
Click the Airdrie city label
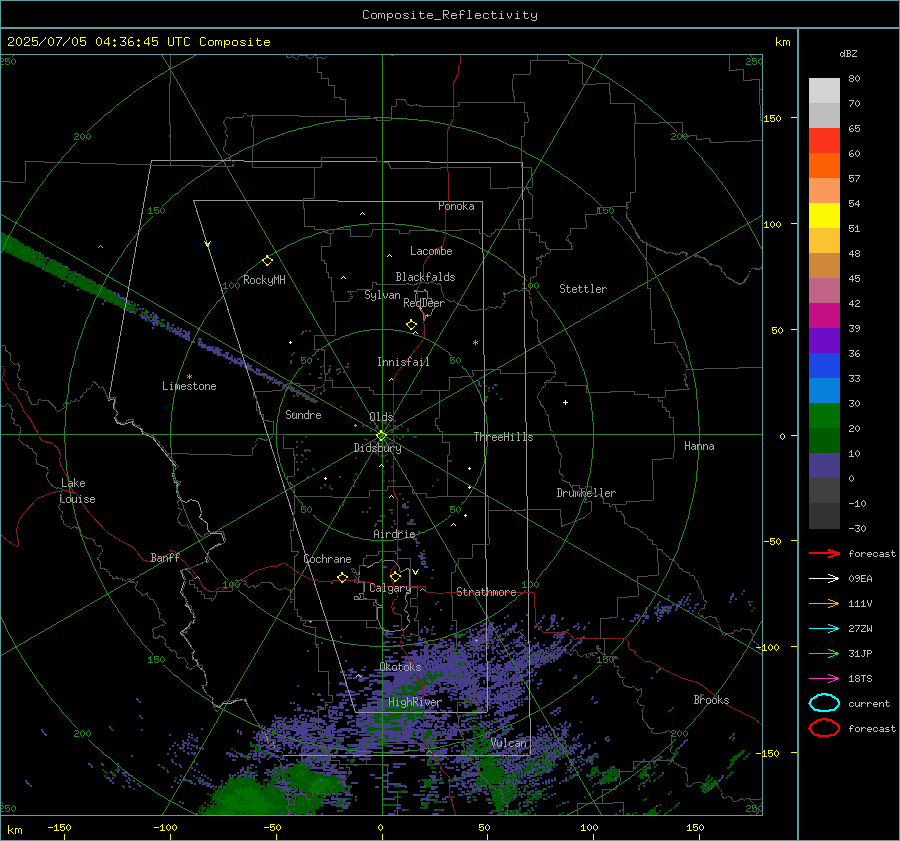394,534
